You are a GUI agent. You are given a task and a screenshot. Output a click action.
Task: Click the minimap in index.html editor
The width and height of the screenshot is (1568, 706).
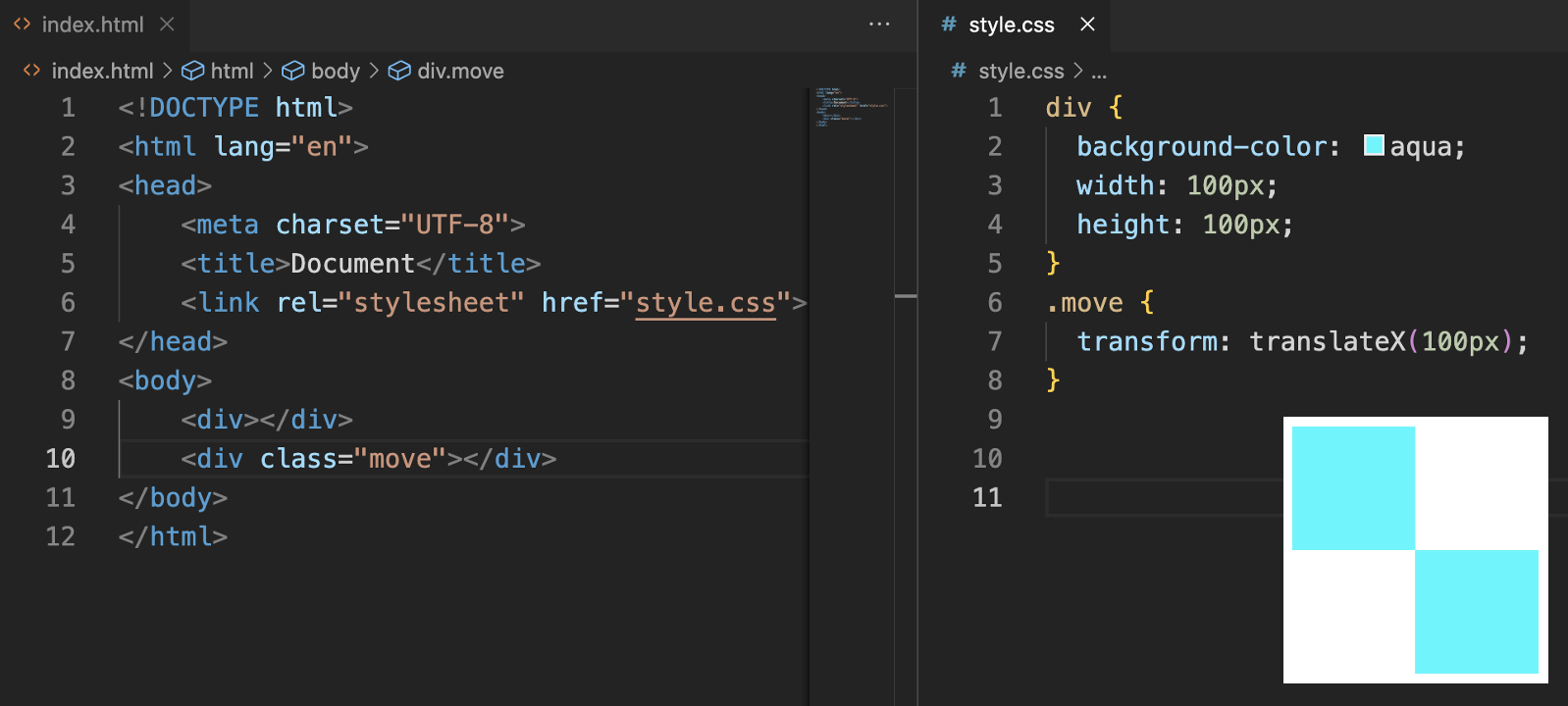pyautogui.click(x=851, y=107)
